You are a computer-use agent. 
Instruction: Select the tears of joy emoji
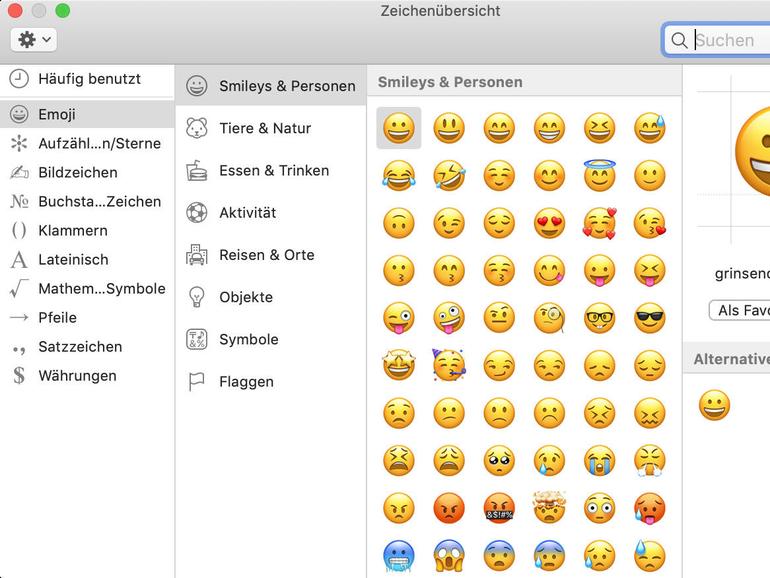[399, 175]
